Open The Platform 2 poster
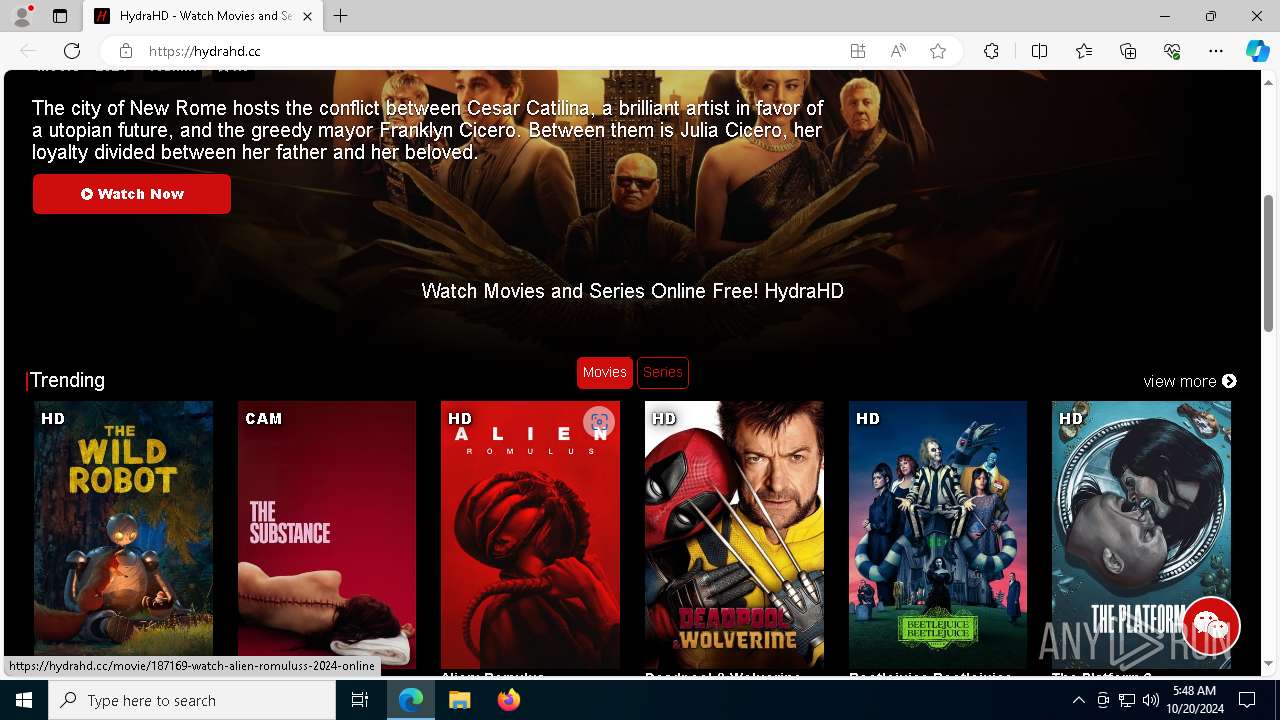This screenshot has height=720, width=1280. (1141, 534)
